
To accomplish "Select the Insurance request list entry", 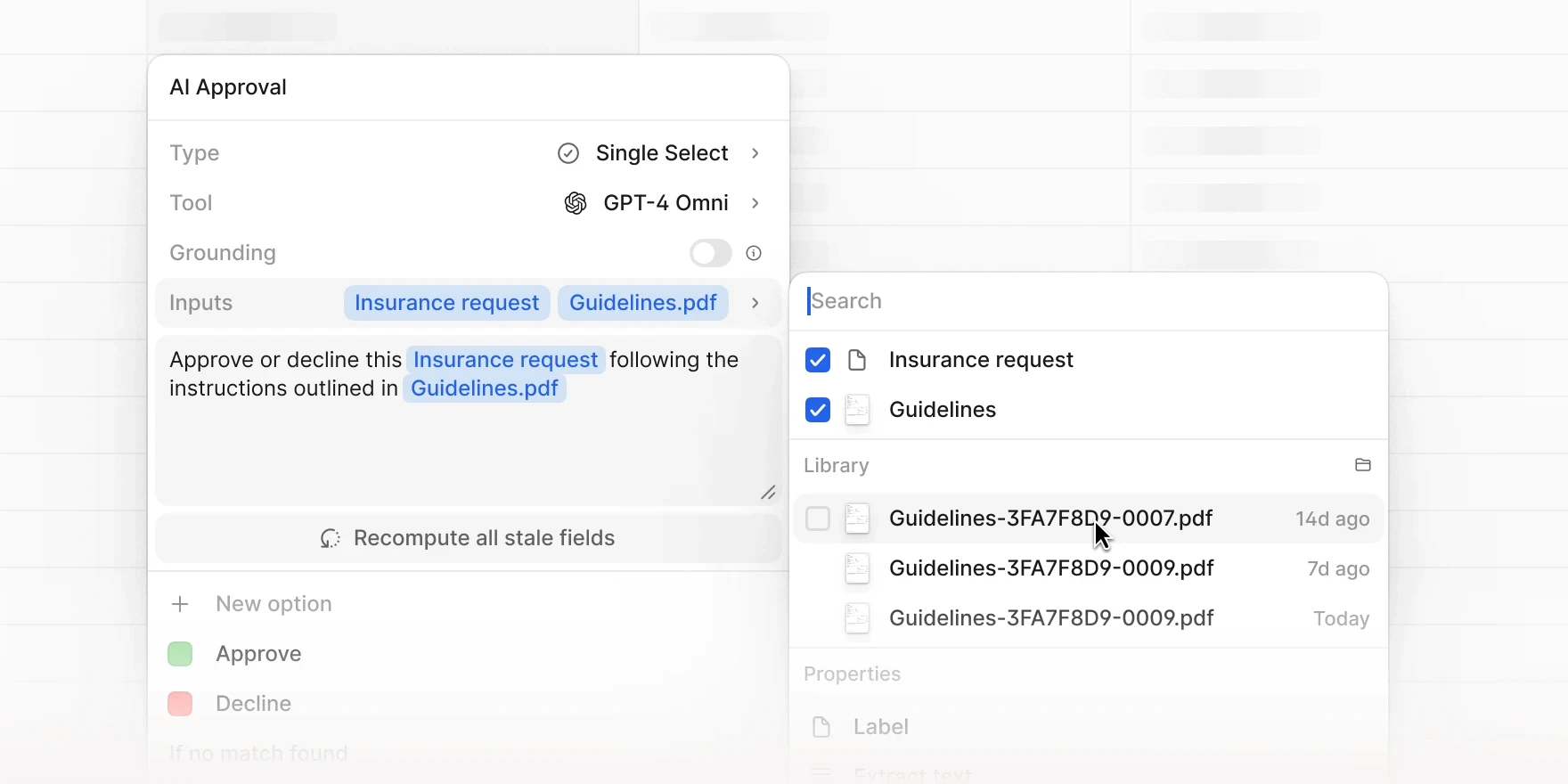I will tap(1089, 360).
